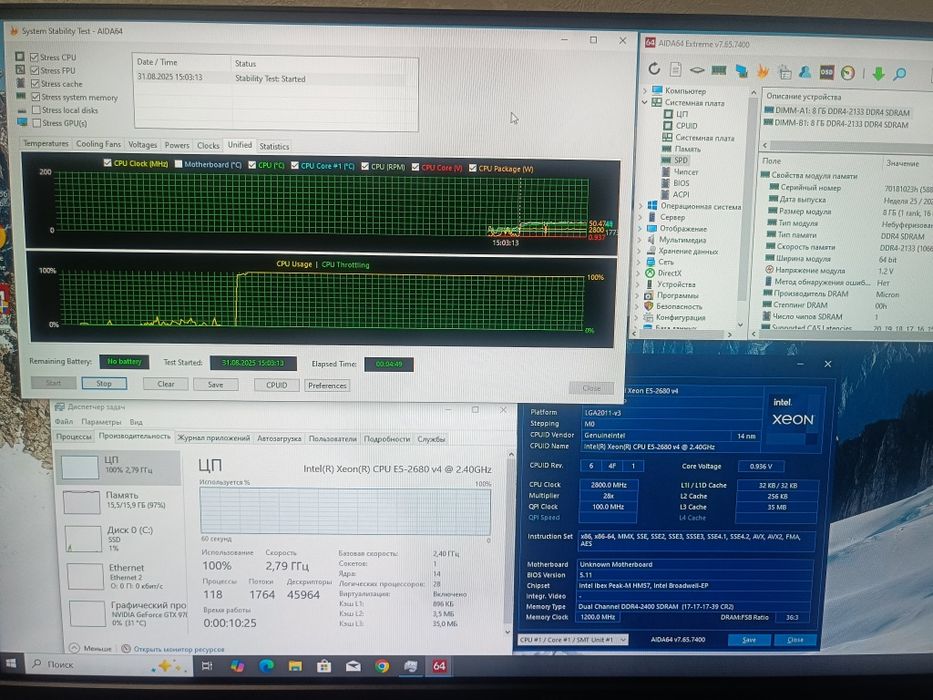933x700 pixels.
Task: Check Motherboard (°C) graph checkbox
Action: pyautogui.click(x=178, y=164)
